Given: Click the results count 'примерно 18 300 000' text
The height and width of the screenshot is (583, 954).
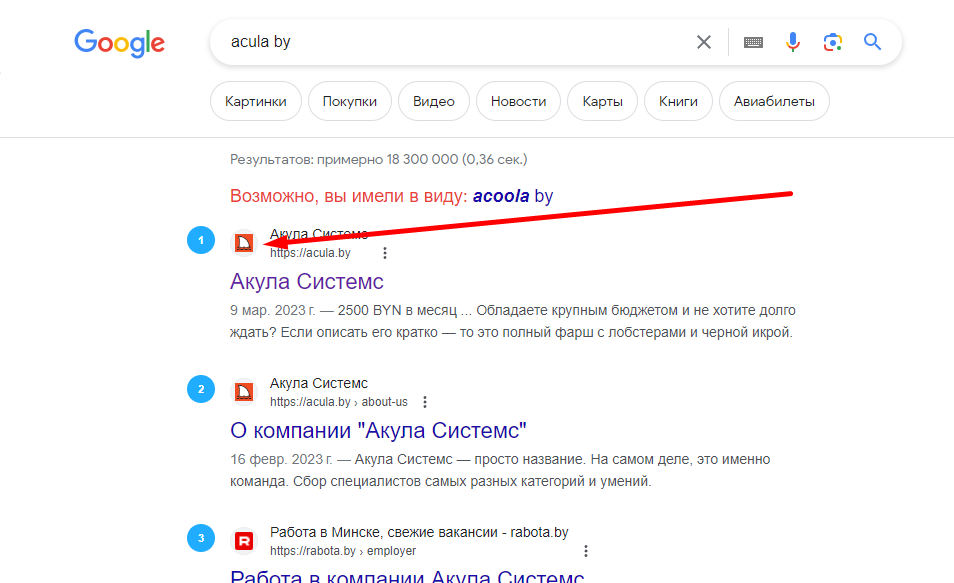Looking at the screenshot, I should click(x=388, y=159).
